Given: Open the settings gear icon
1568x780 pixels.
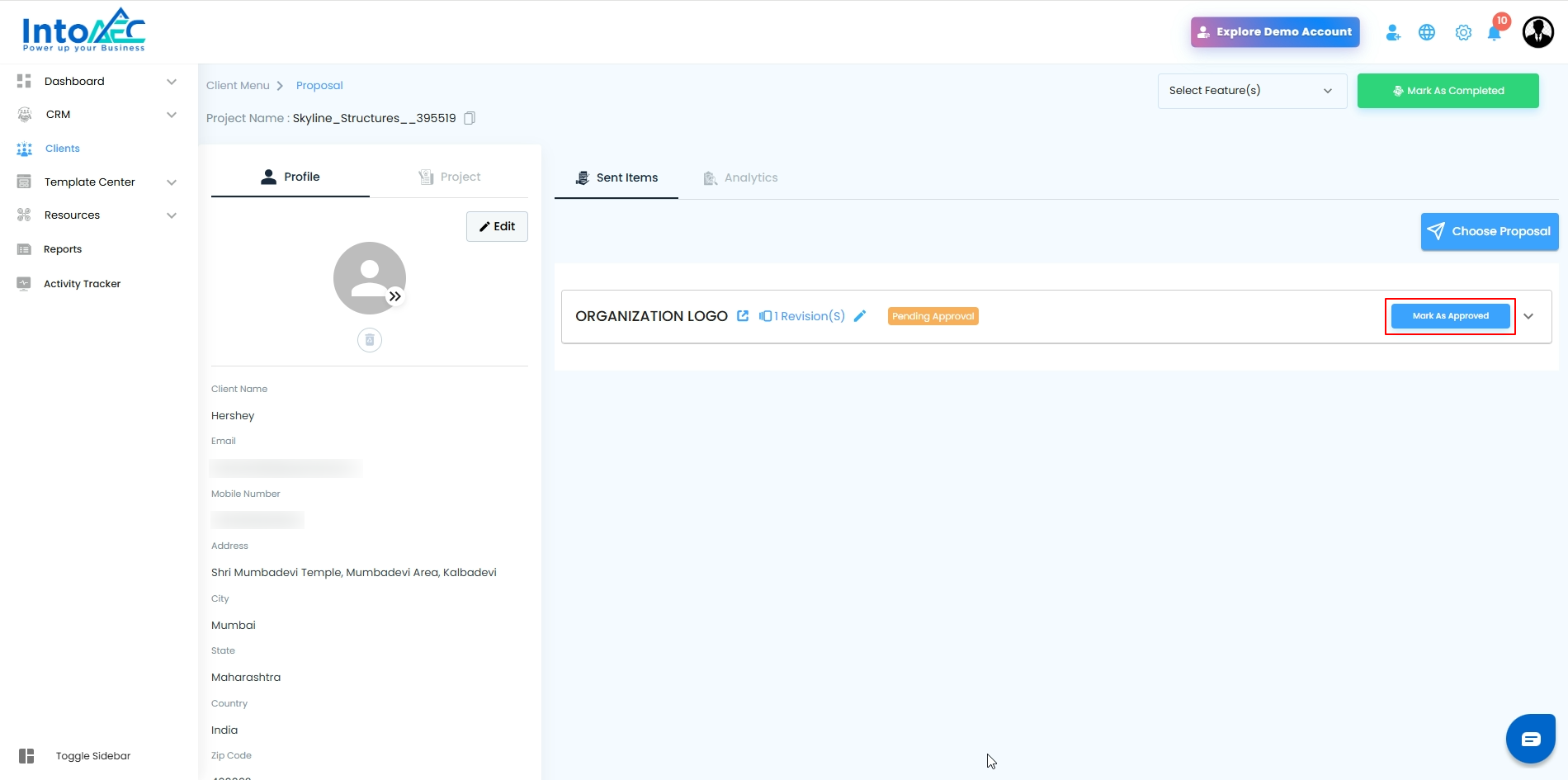Looking at the screenshot, I should click(1463, 32).
